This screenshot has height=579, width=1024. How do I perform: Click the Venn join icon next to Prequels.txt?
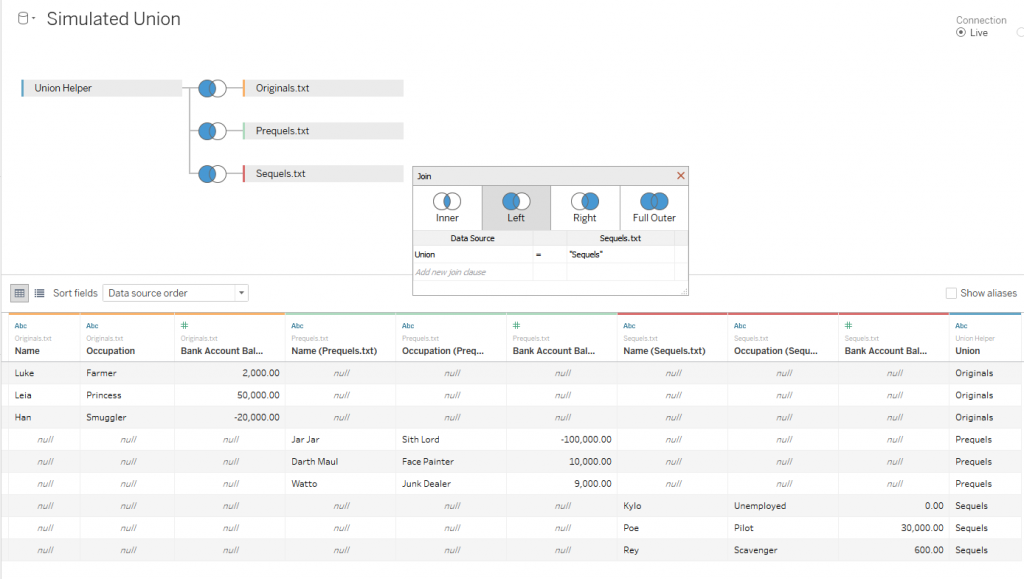tap(211, 130)
